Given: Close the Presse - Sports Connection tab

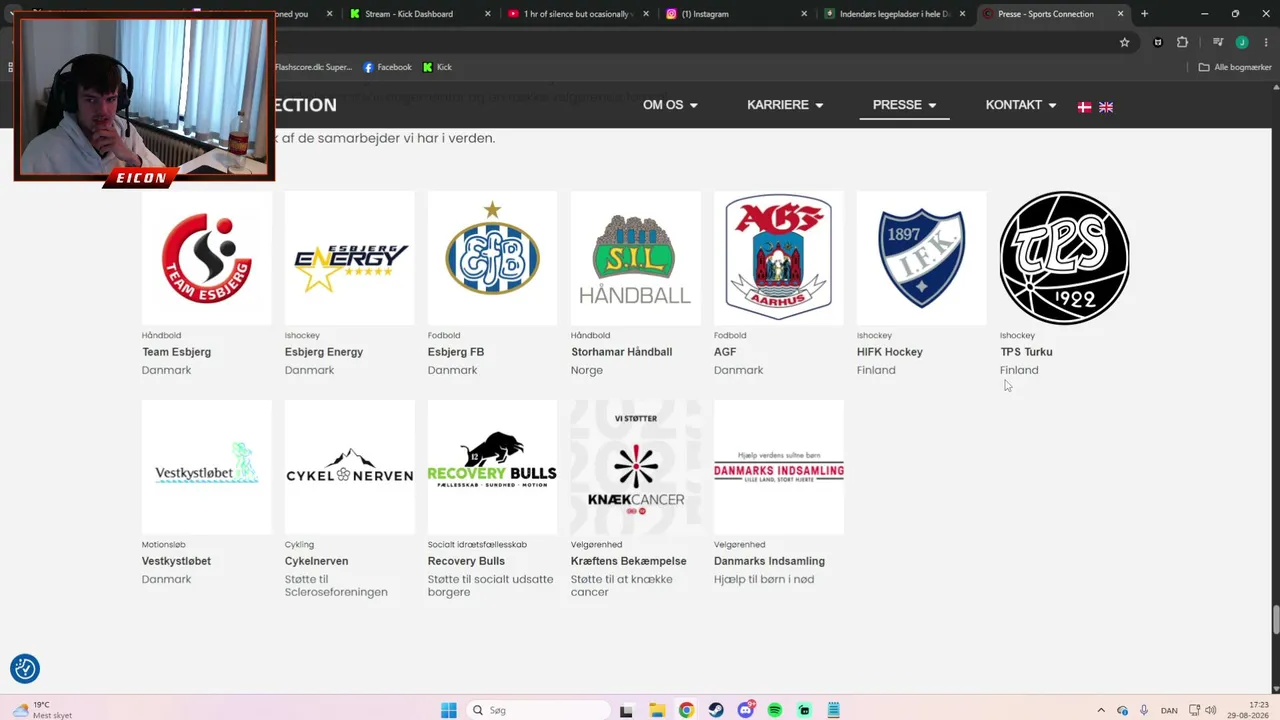Looking at the screenshot, I should point(1121,14).
